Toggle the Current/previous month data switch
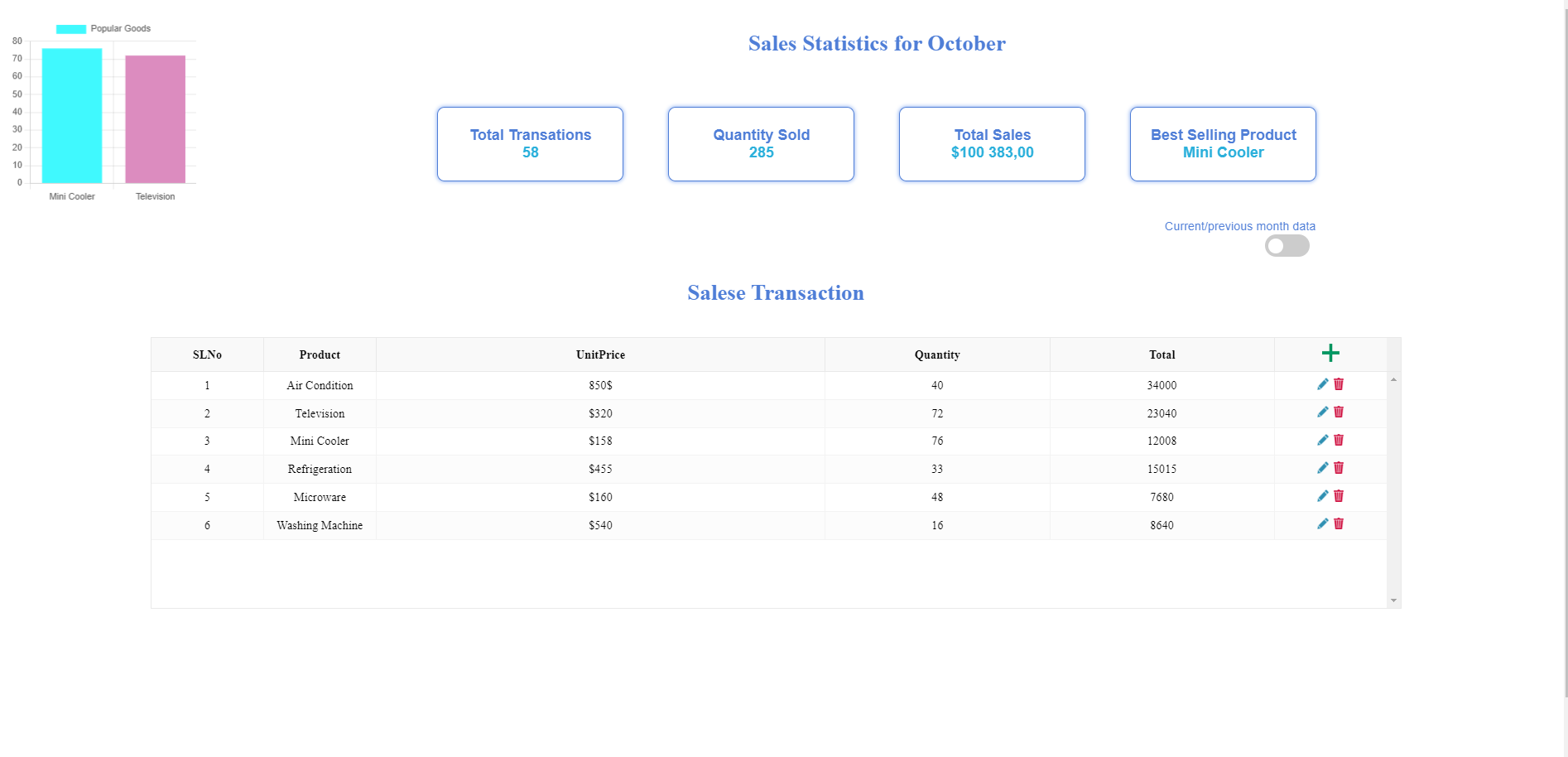Viewport: 1568px width, 757px height. click(1287, 245)
